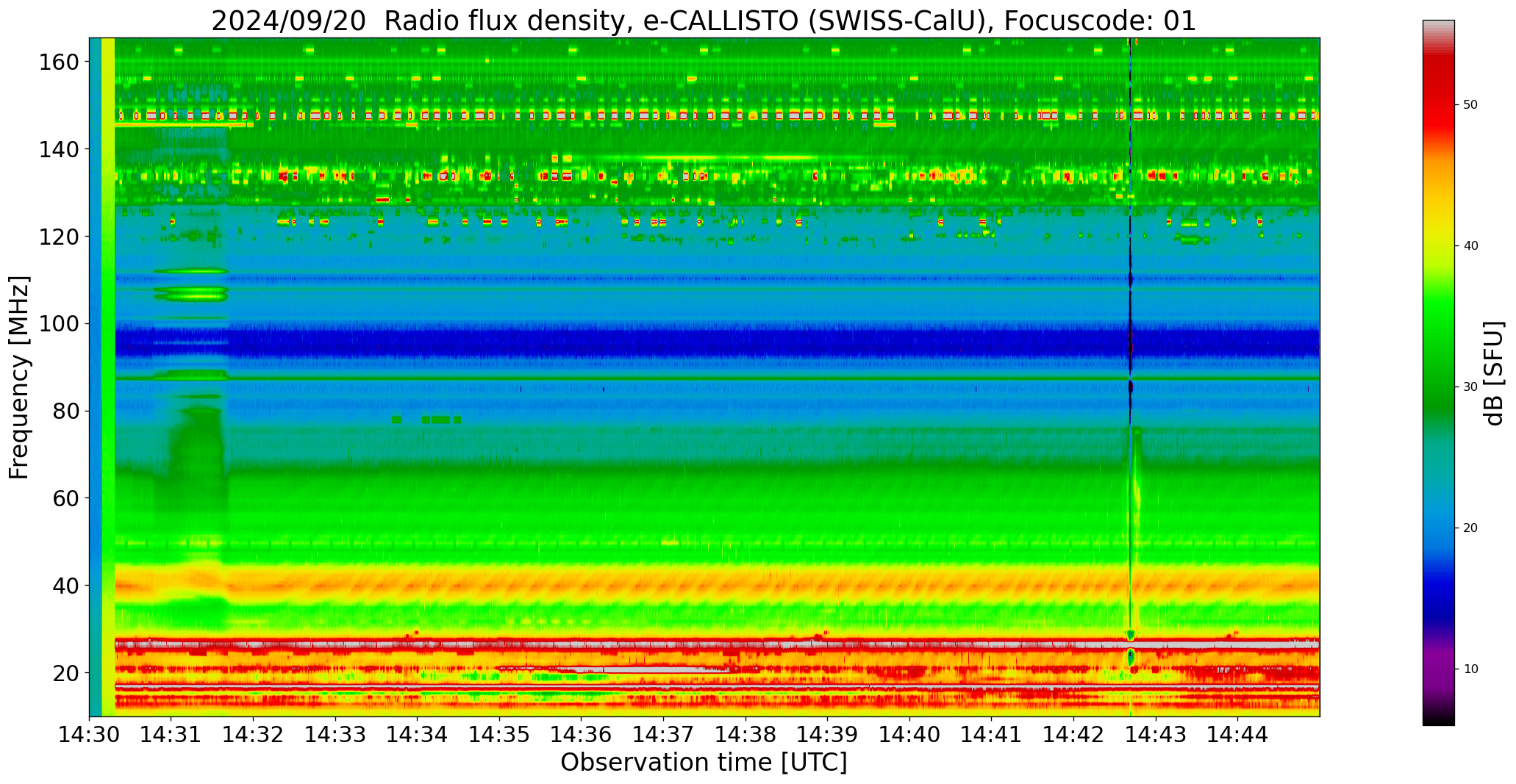The width and height of the screenshot is (1516, 784).
Task: Click the 'dB [SFU]' colorbar label
Action: [x=1493, y=373]
